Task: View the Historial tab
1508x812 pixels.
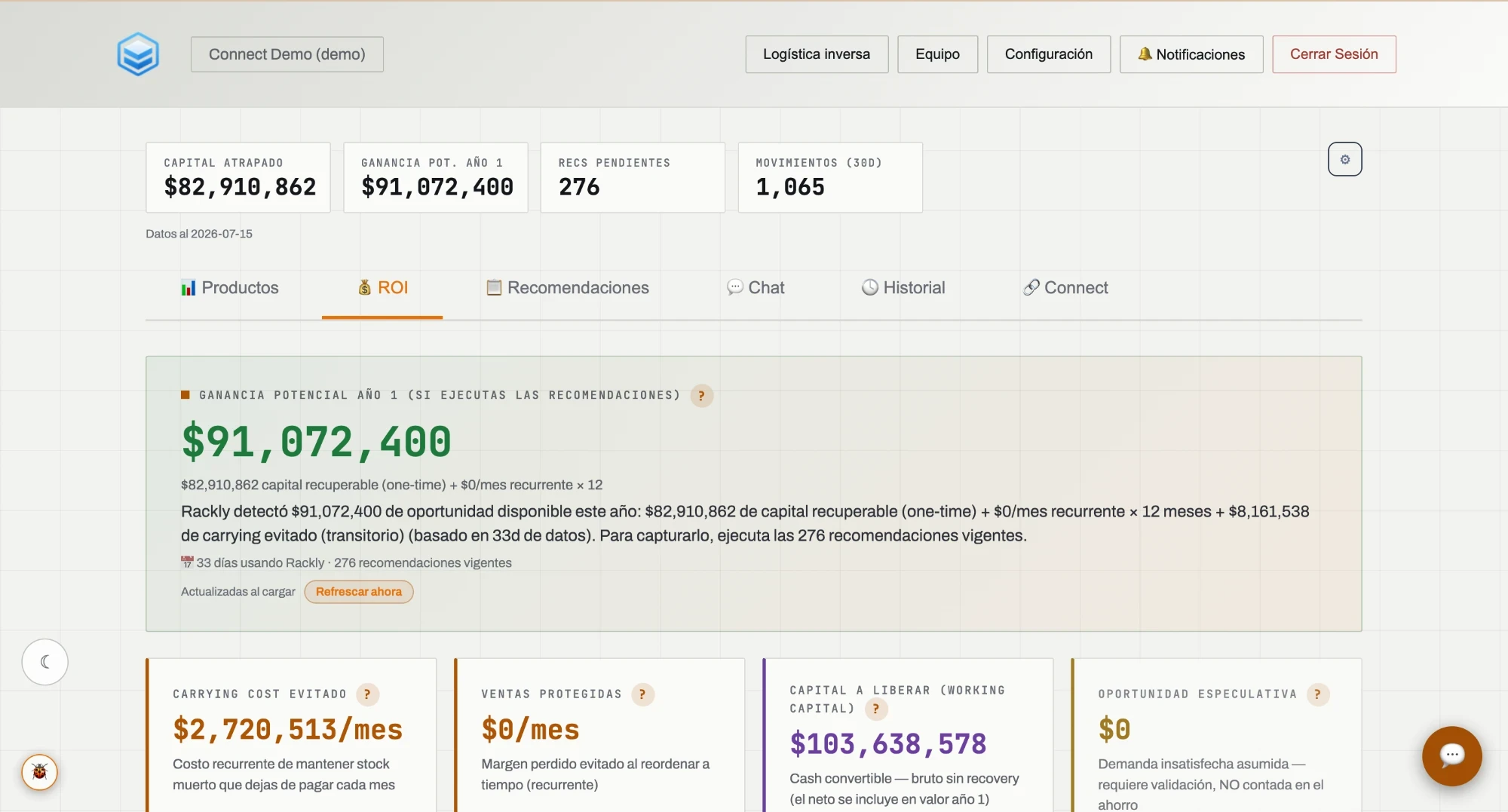Action: click(903, 288)
